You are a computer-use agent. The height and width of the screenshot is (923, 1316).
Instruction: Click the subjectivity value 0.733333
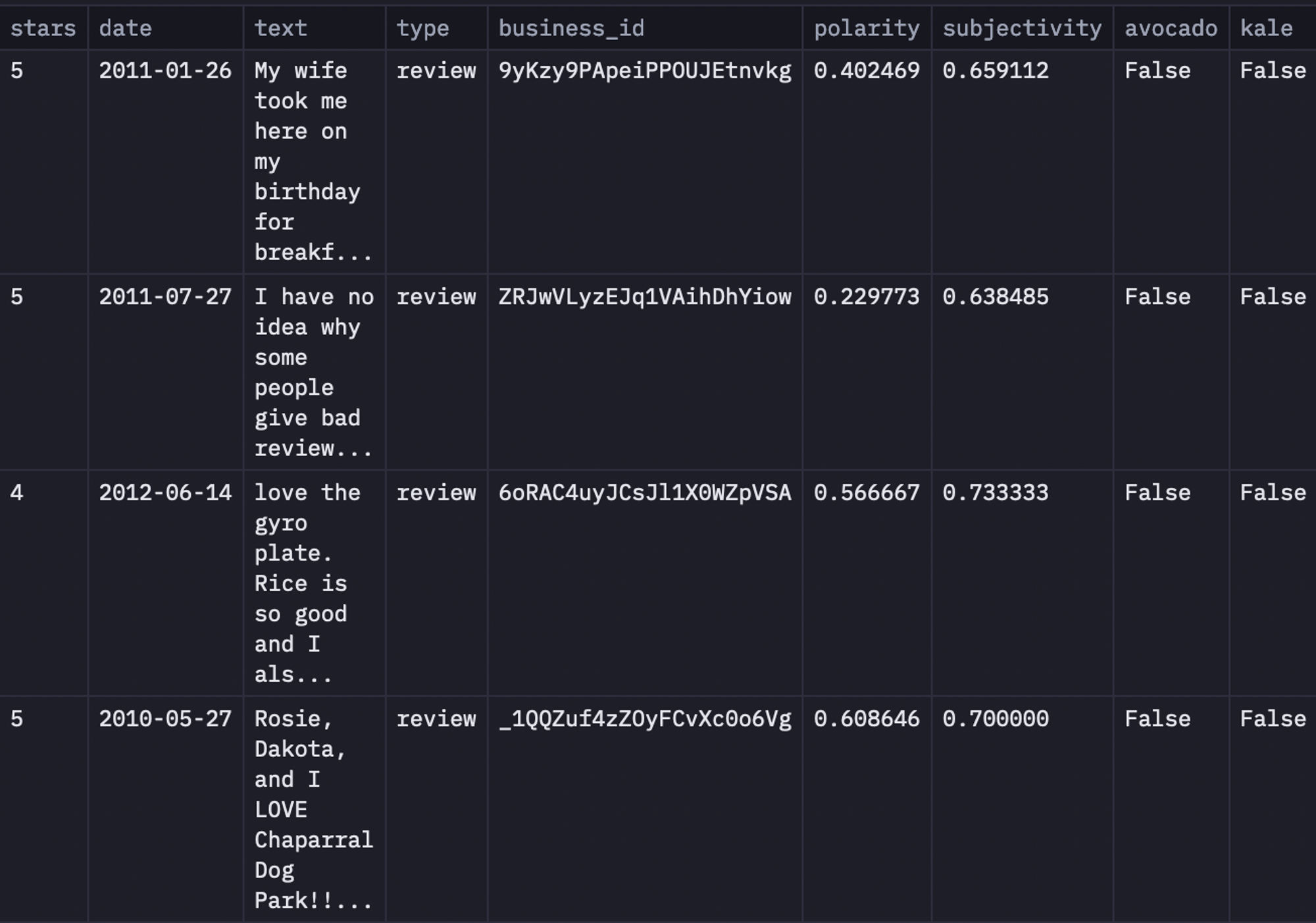click(x=996, y=492)
